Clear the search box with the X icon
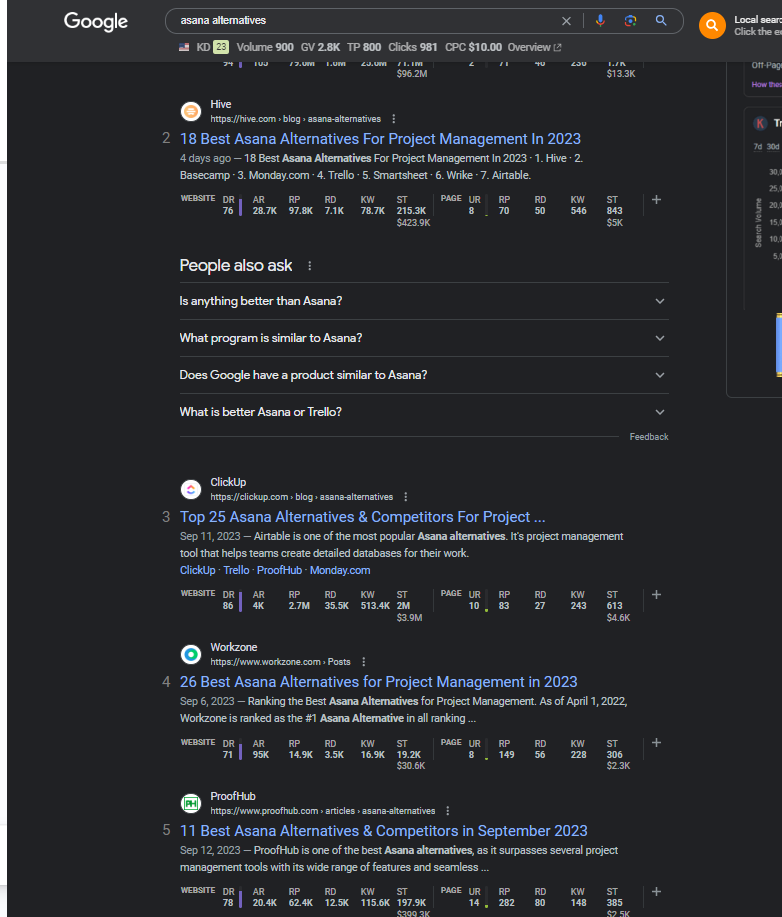Screen dimensions: 782x917 [x=566, y=21]
